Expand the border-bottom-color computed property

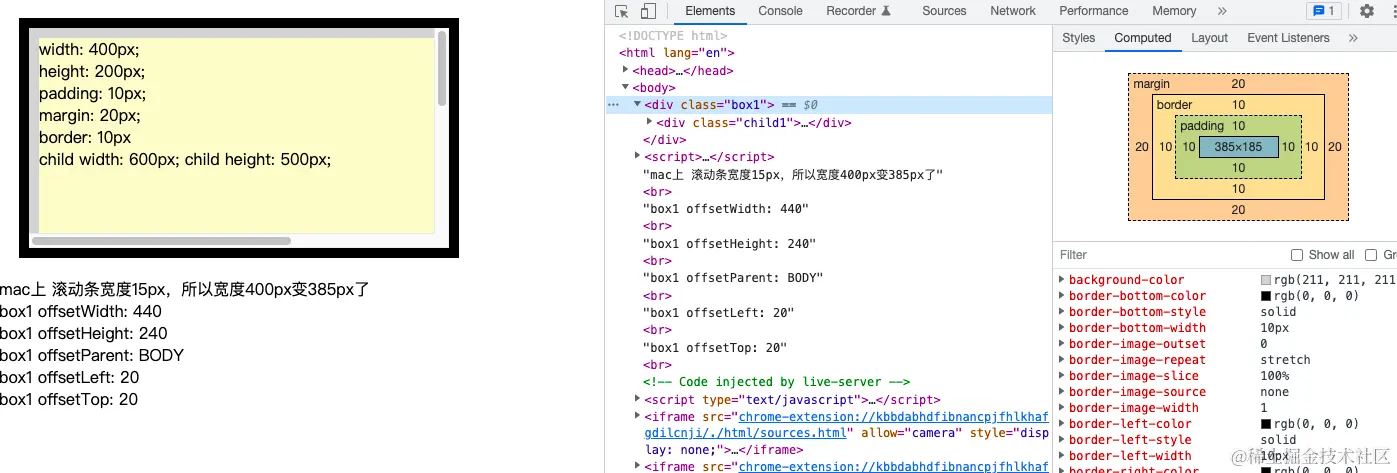coord(1062,296)
